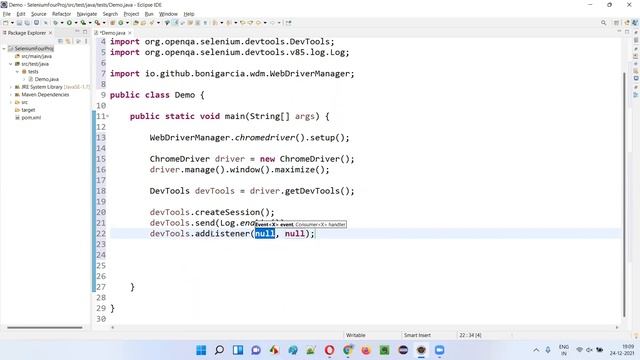This screenshot has width=640, height=360.
Task: Click the Save toolbar icon
Action: pyautogui.click(x=19, y=23)
